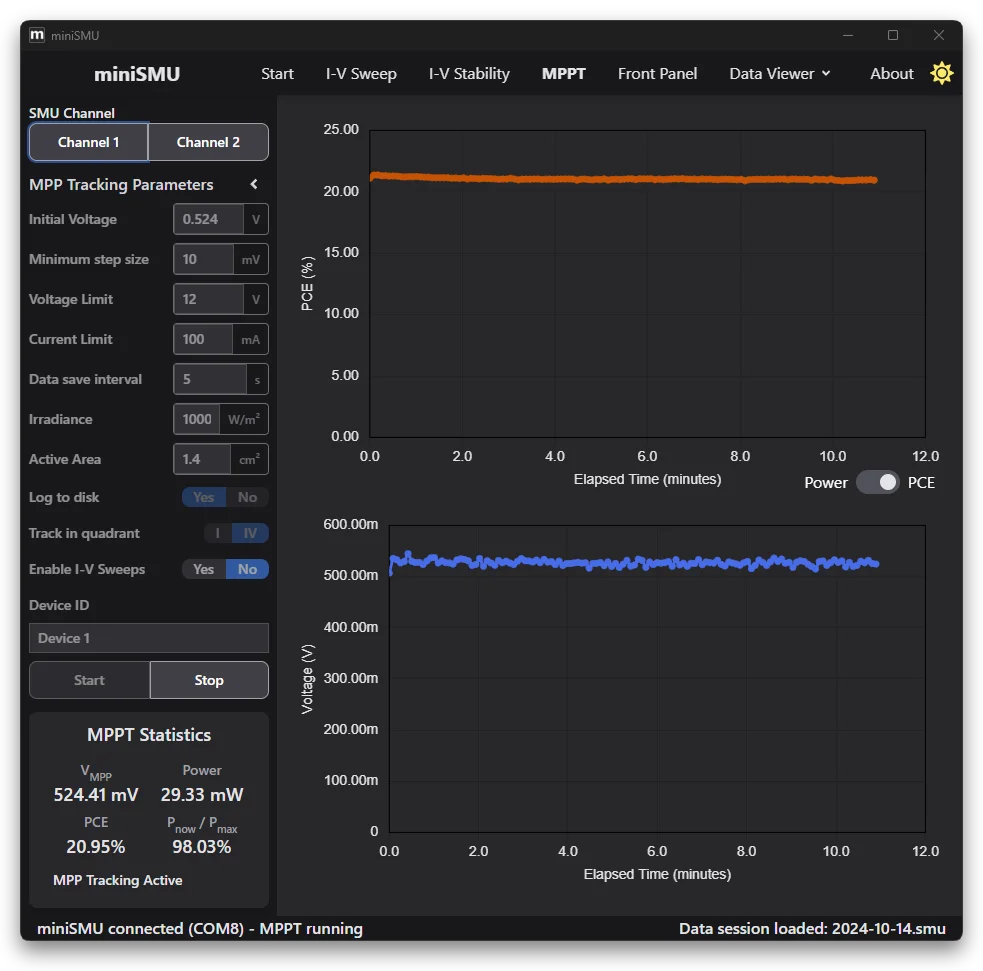Click the W/m² unit of Irradiance

[244, 419]
